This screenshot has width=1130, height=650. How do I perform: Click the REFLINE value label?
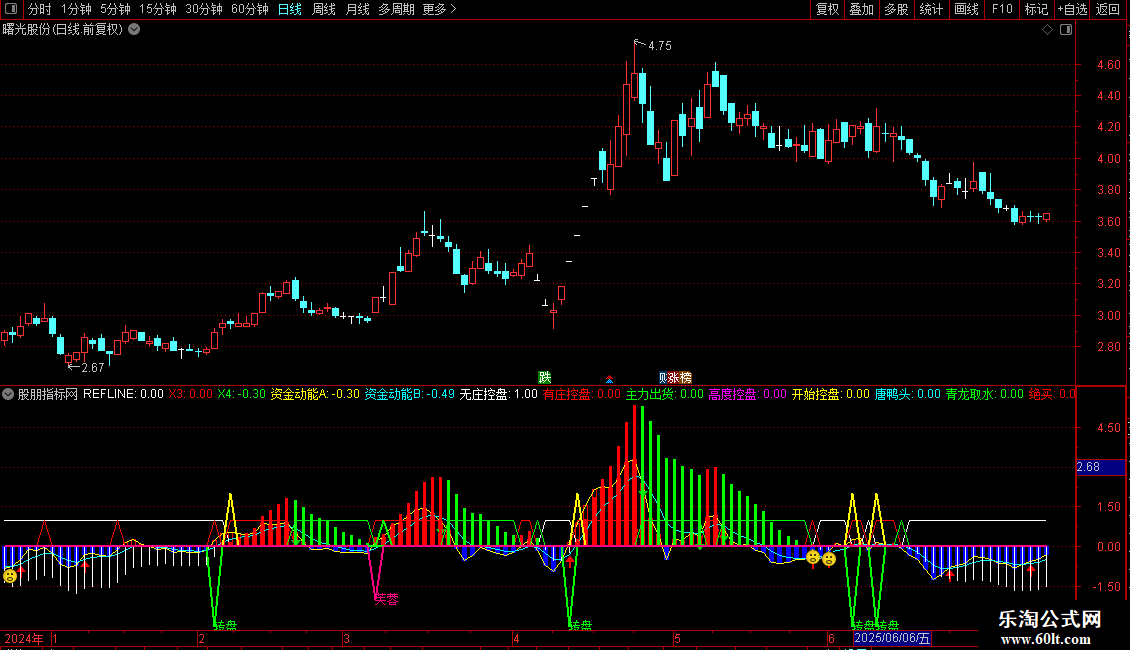(x=123, y=394)
